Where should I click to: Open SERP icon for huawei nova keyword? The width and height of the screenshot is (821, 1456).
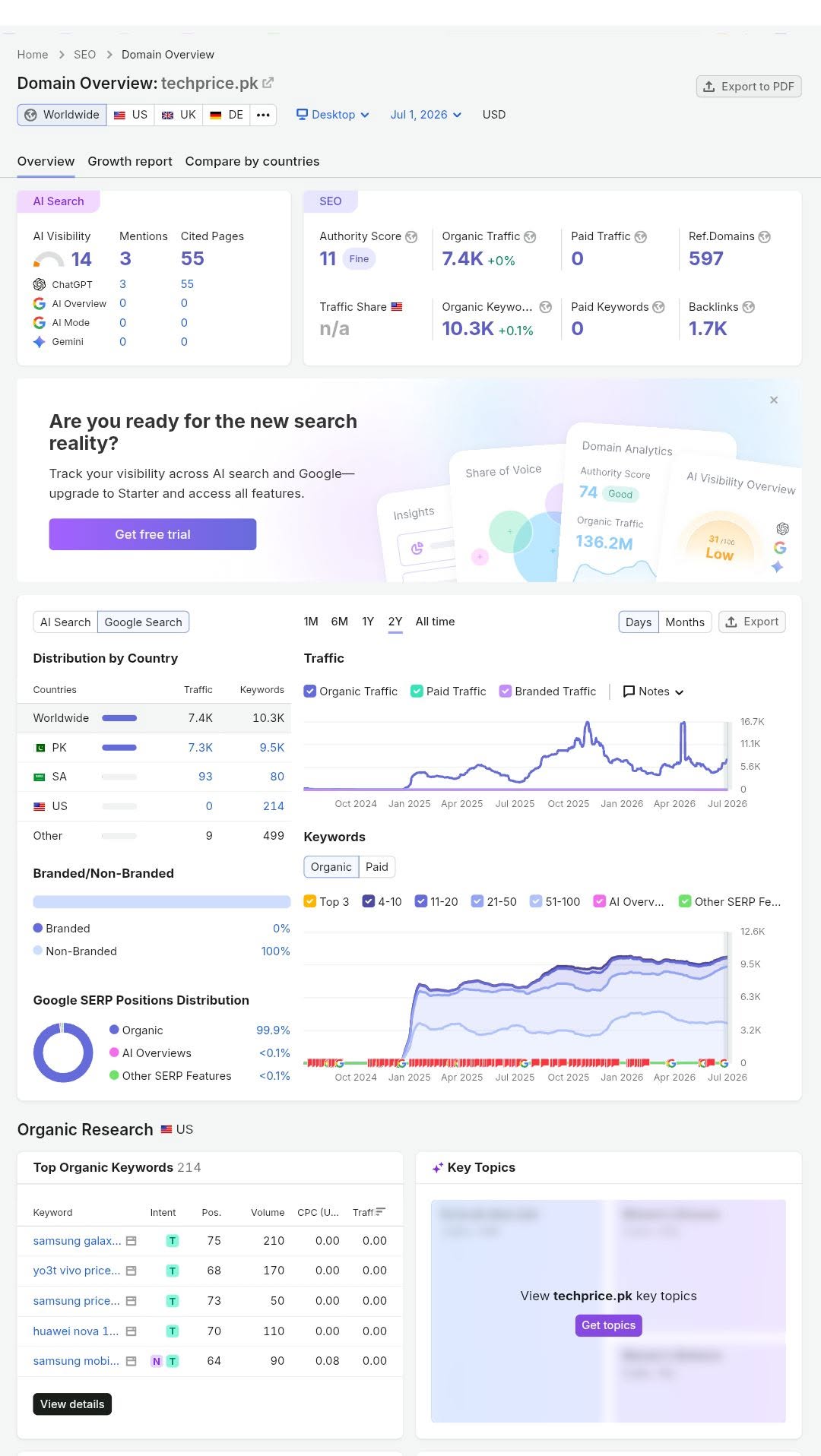point(131,1331)
